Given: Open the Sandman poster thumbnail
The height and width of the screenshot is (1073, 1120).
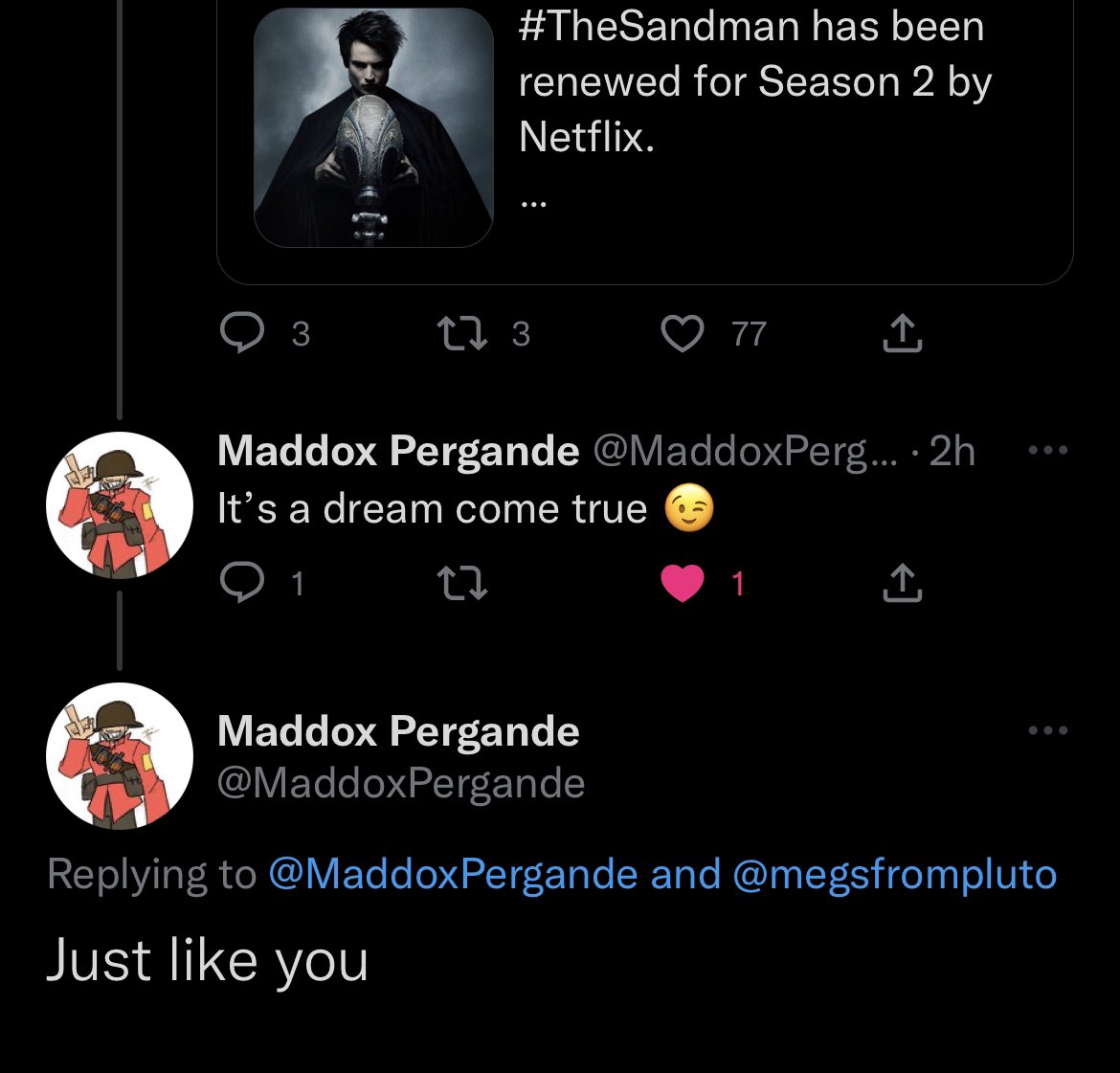Looking at the screenshot, I should (x=373, y=127).
